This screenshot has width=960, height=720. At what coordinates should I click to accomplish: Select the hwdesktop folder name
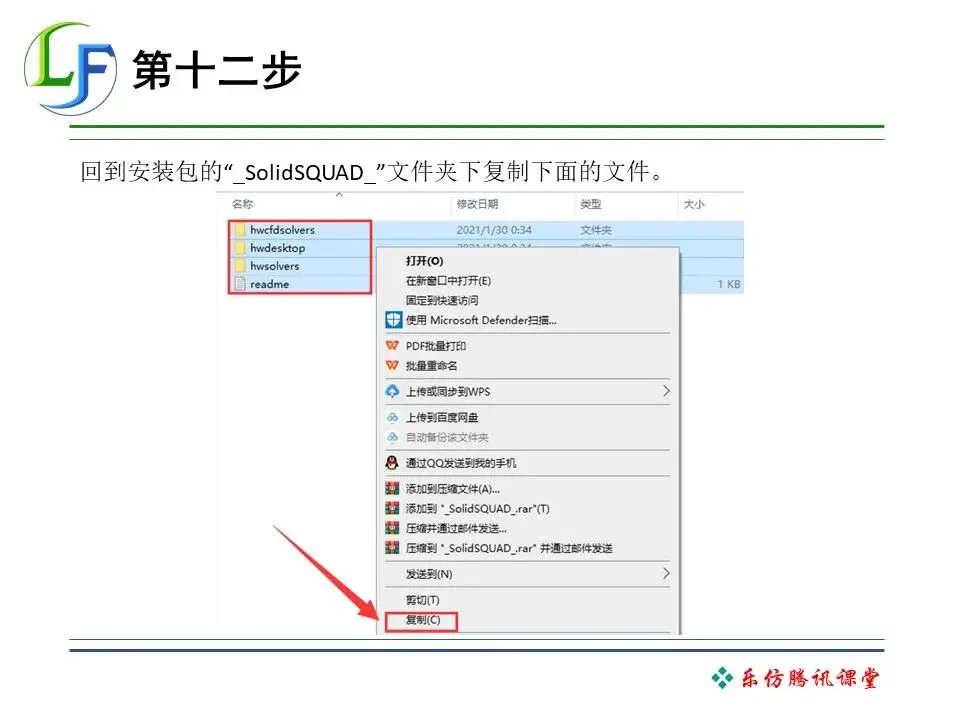pyautogui.click(x=277, y=248)
